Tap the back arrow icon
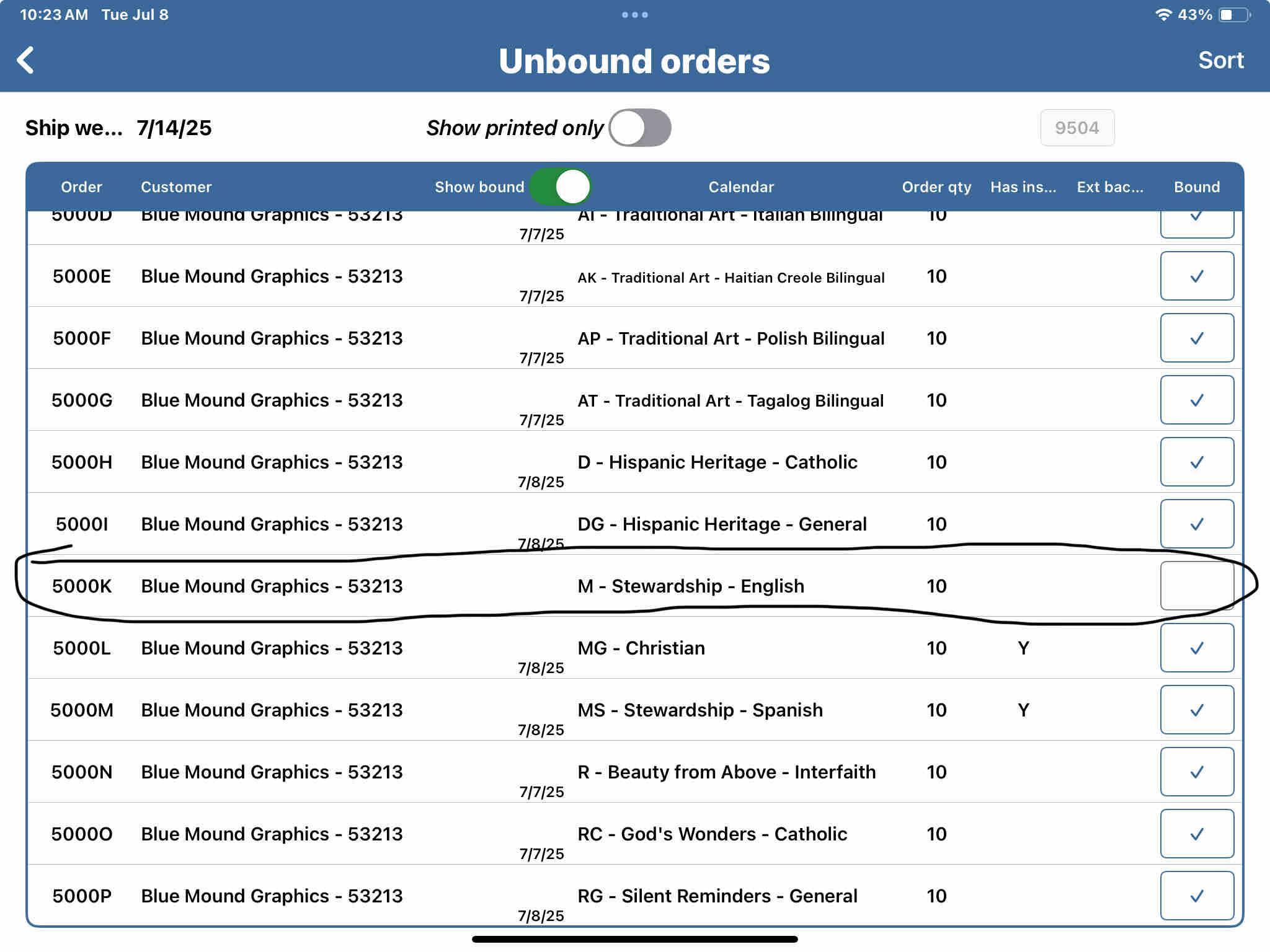 (26, 61)
